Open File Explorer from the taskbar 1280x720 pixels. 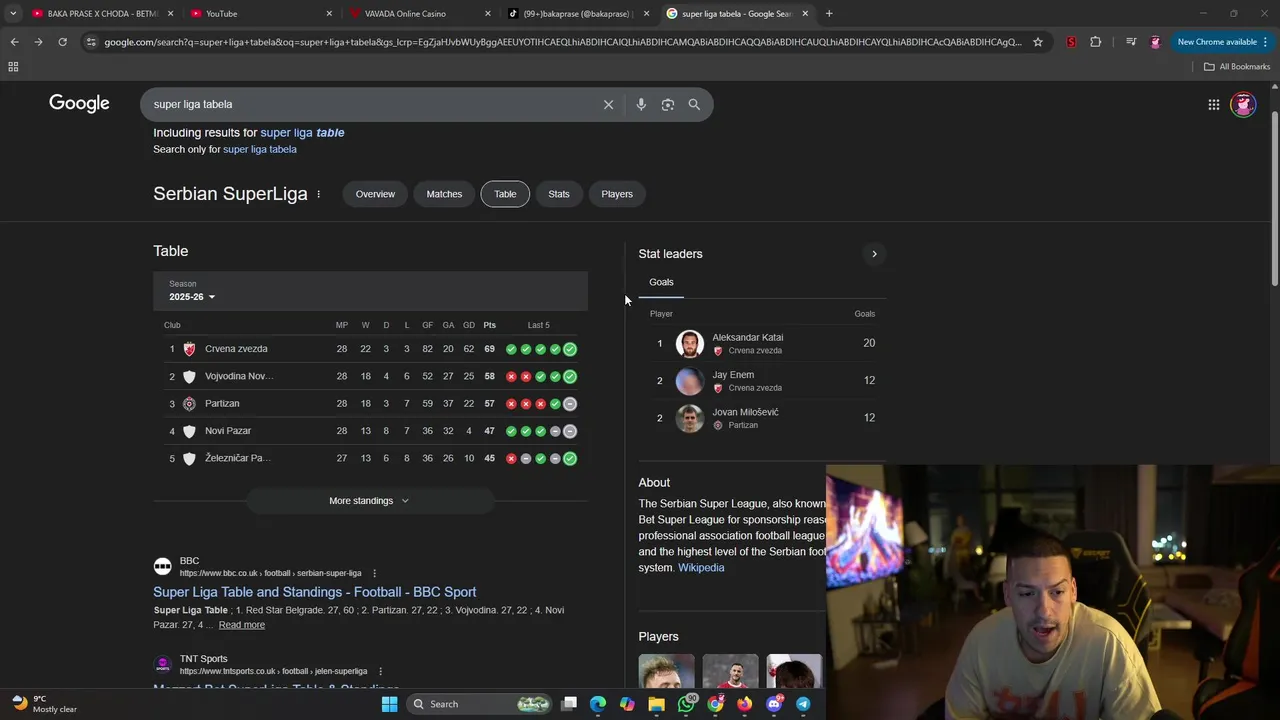656,704
